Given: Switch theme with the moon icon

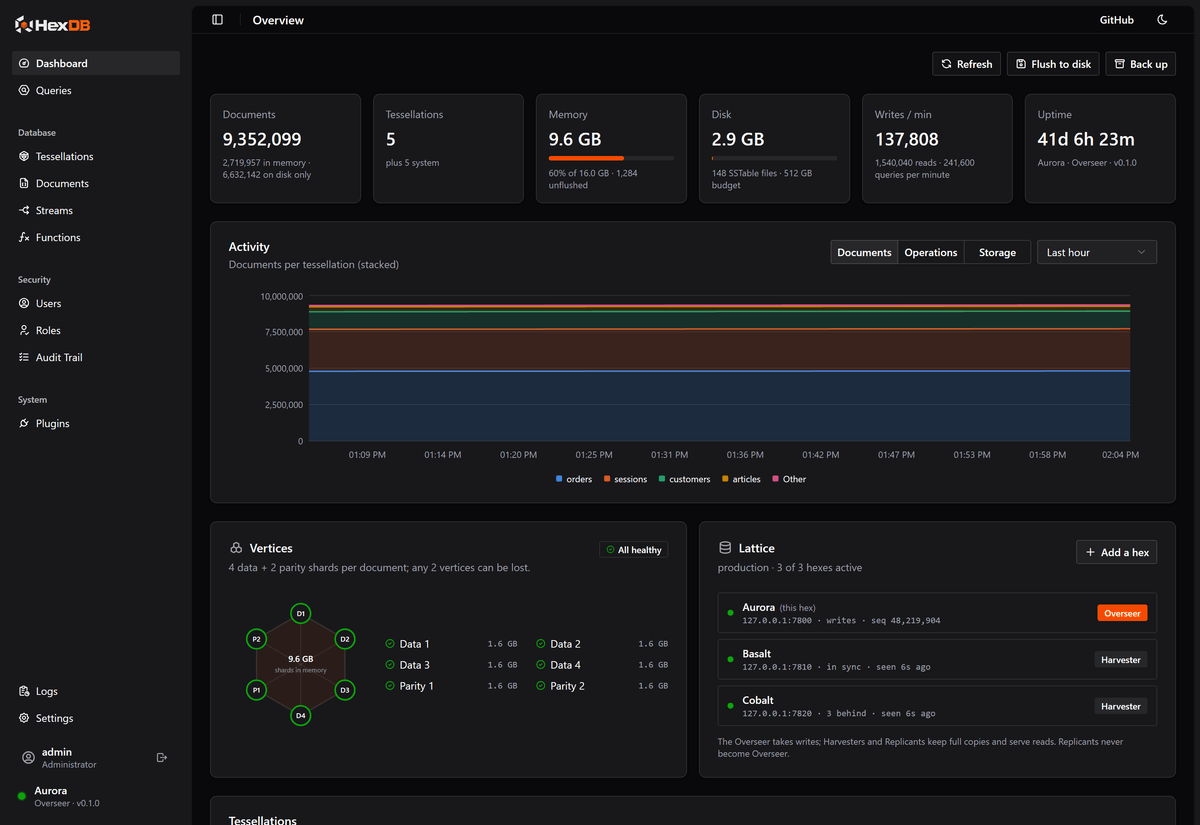Looking at the screenshot, I should pyautogui.click(x=1162, y=20).
